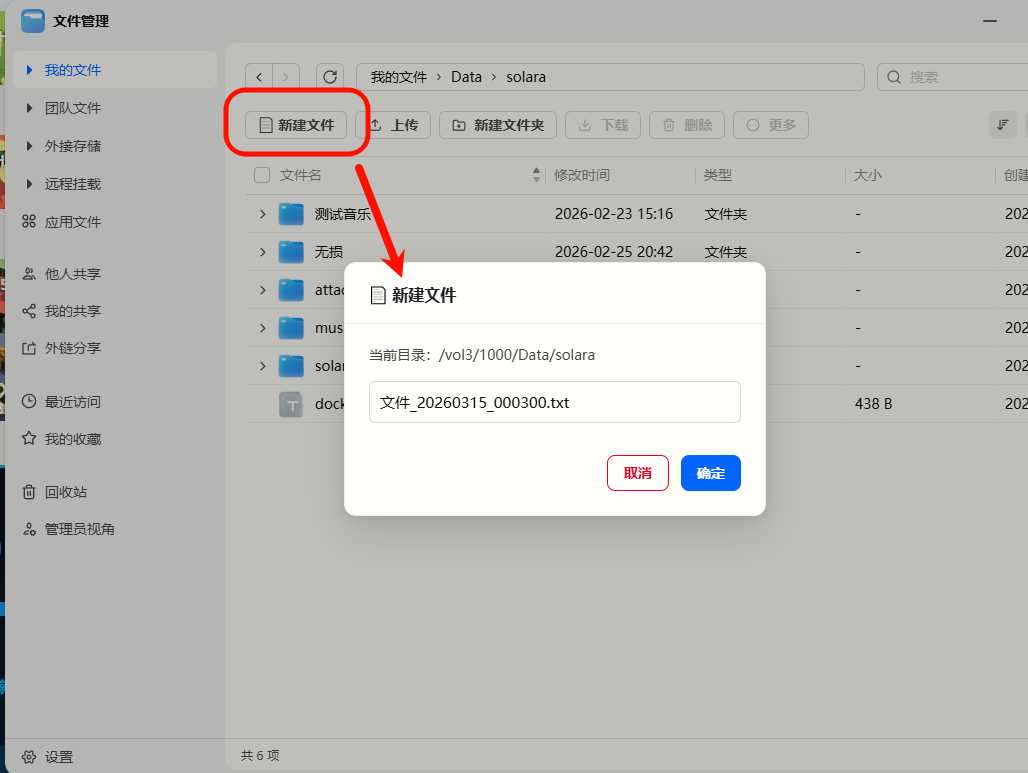The image size is (1028, 773).
Task: Open the 更多 toolbar menu
Action: tap(770, 125)
